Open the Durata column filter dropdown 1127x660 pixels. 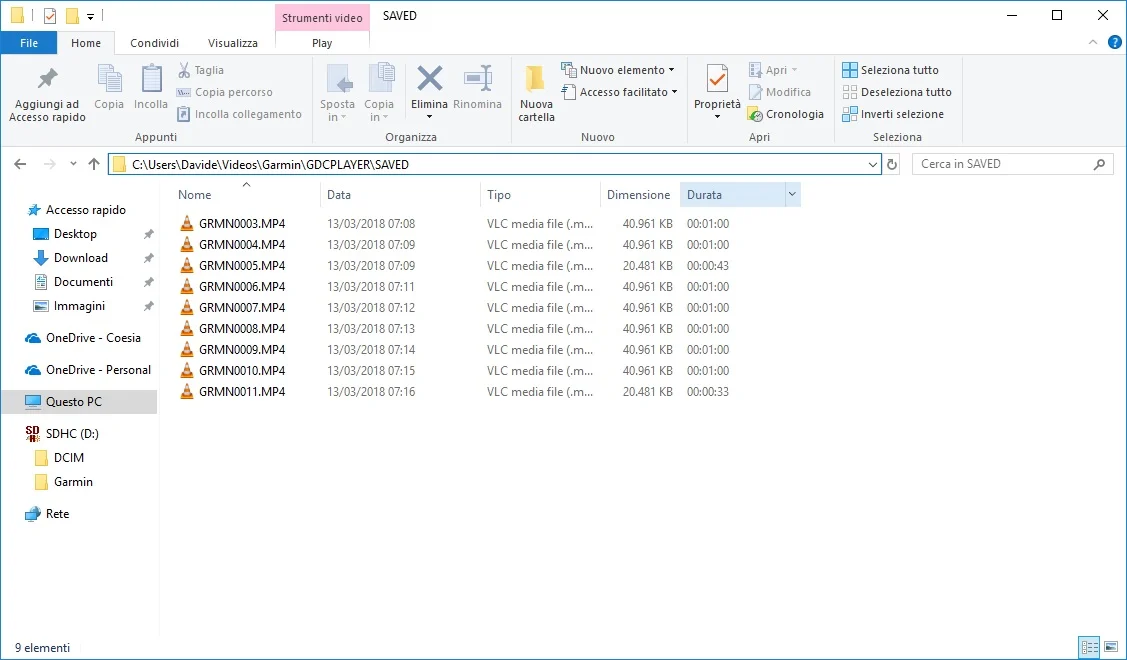(793, 194)
